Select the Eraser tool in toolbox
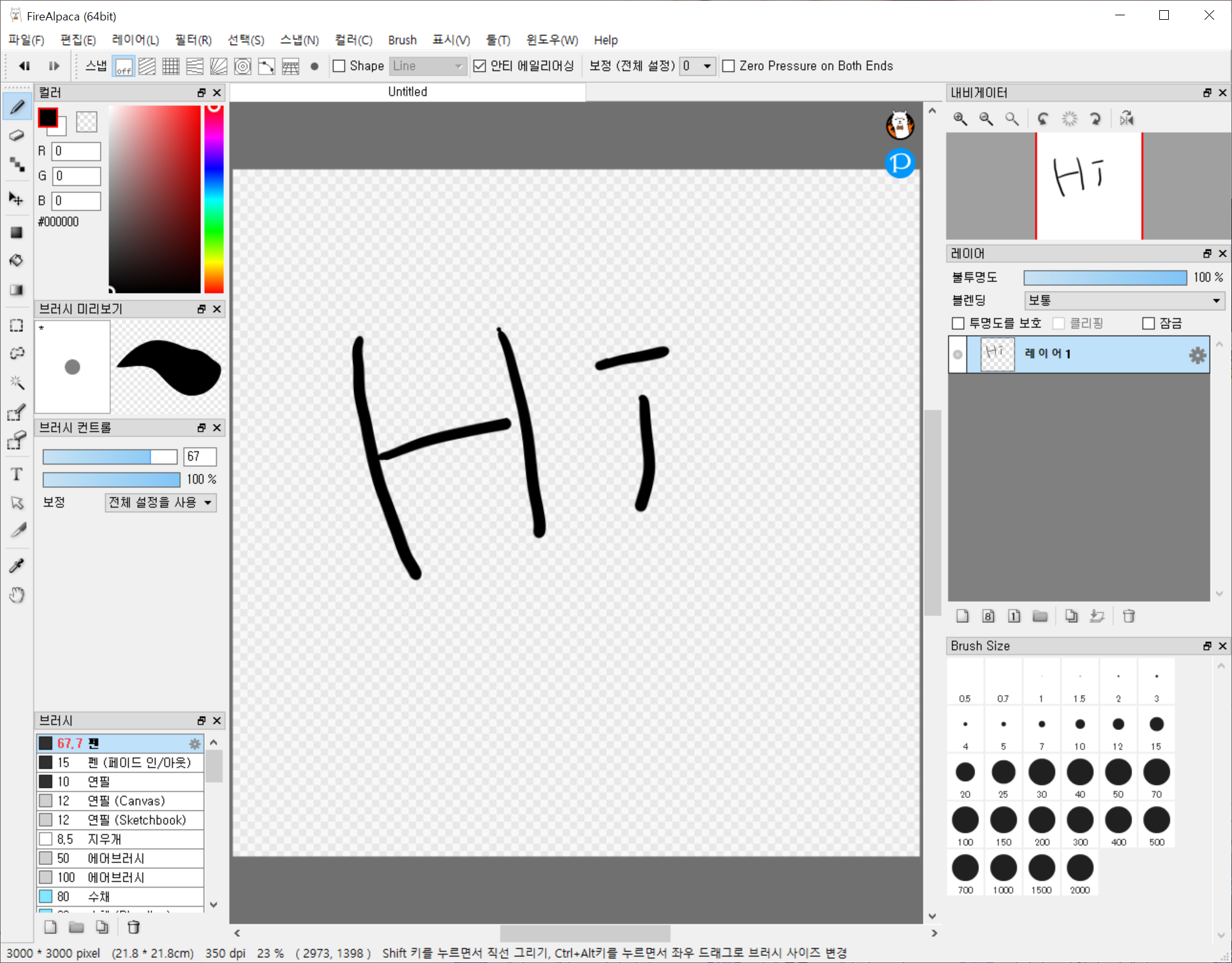Image resolution: width=1232 pixels, height=963 pixels. (x=17, y=135)
